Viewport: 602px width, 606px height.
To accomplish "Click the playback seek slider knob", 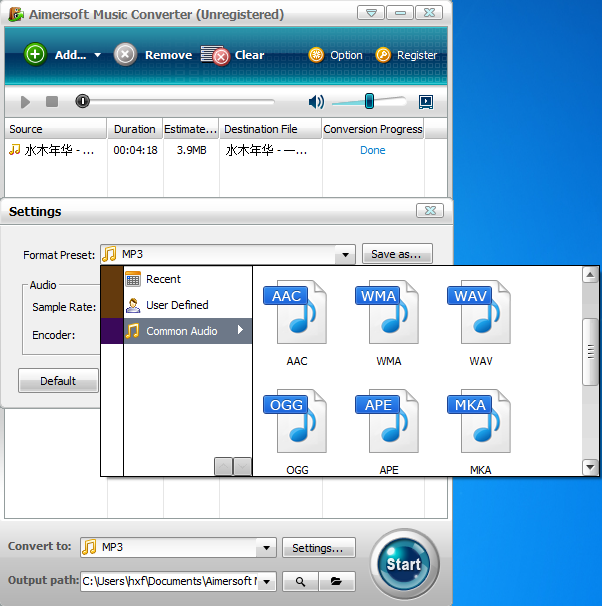I will [x=82, y=102].
